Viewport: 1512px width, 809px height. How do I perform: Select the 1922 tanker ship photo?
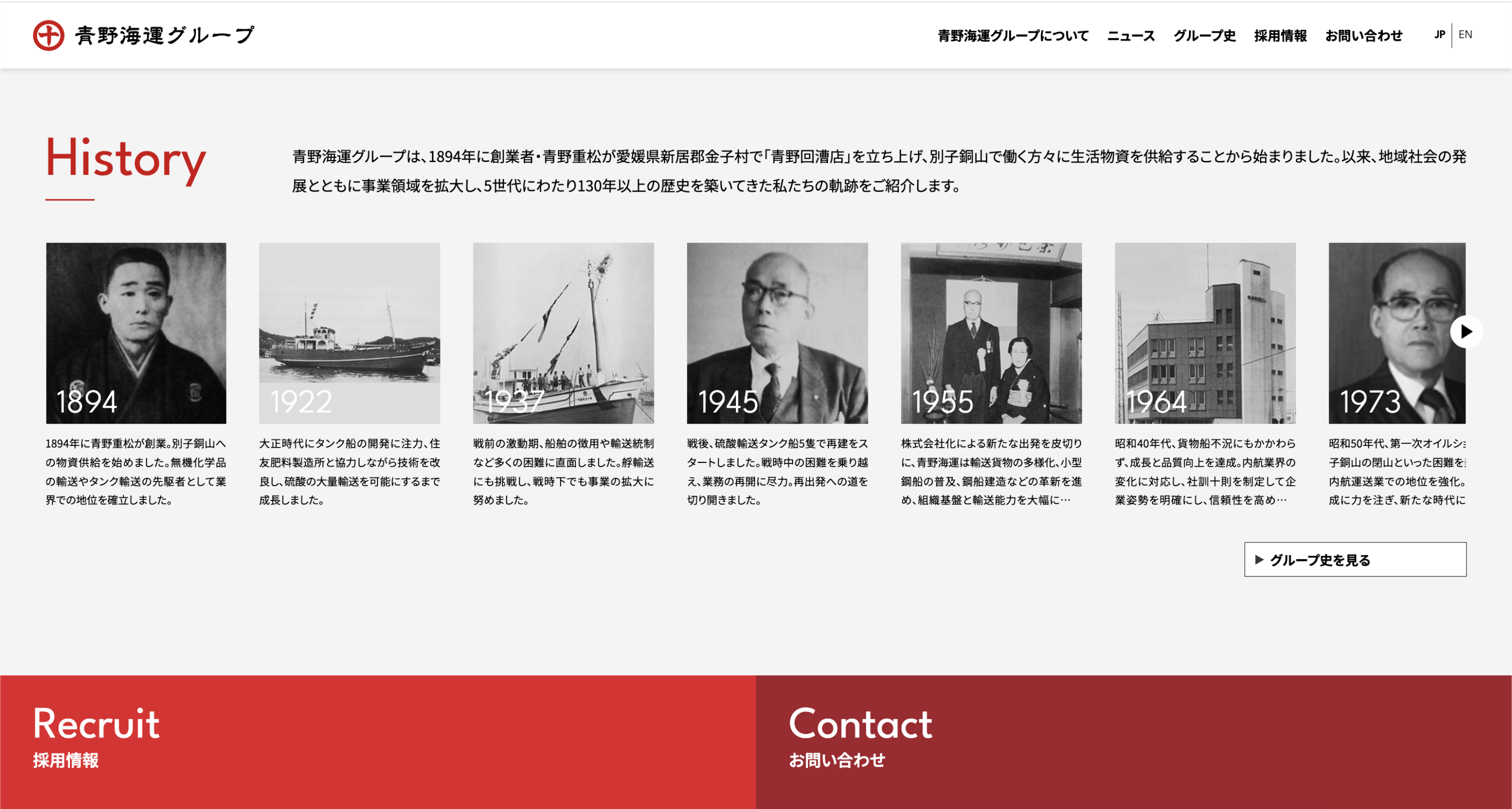click(x=350, y=333)
